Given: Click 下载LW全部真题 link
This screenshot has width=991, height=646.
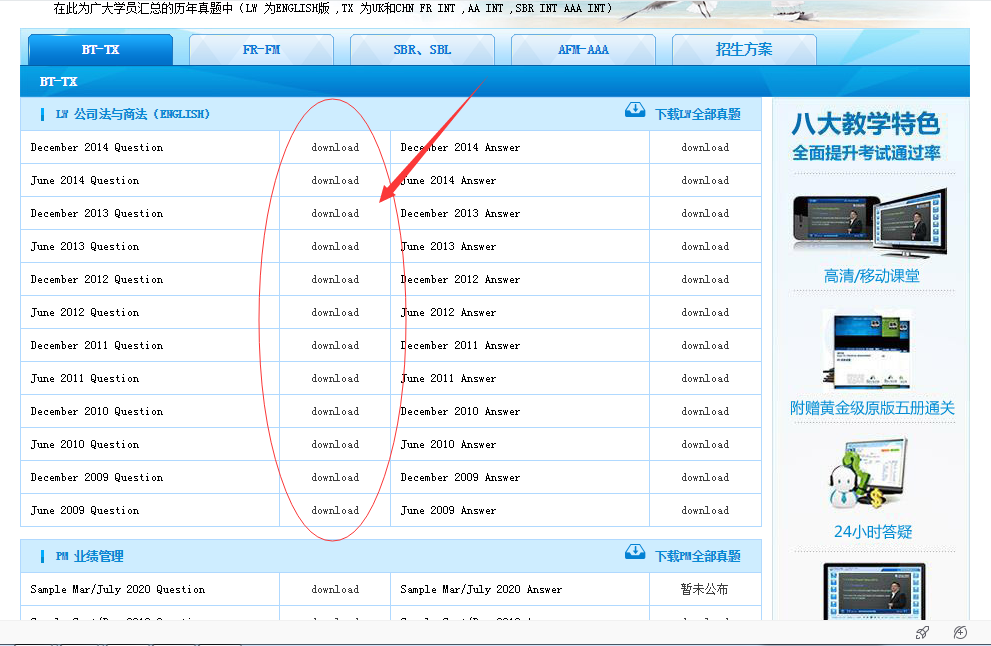Looking at the screenshot, I should (x=698, y=115).
